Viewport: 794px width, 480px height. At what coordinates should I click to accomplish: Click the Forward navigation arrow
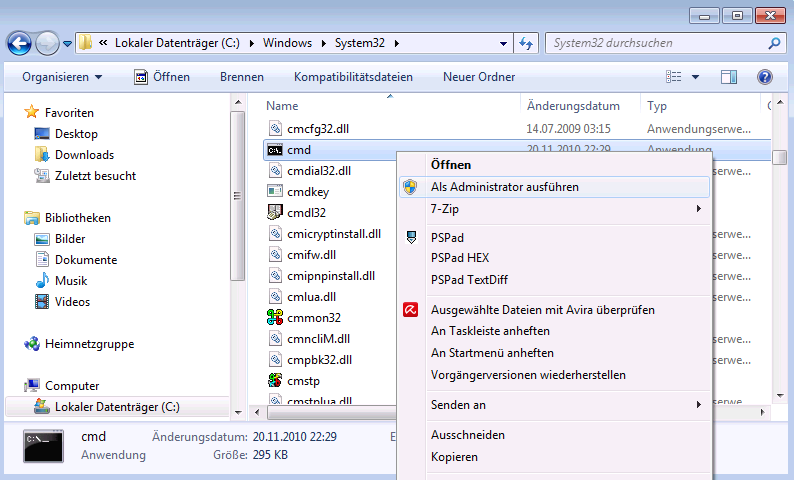[x=48, y=44]
